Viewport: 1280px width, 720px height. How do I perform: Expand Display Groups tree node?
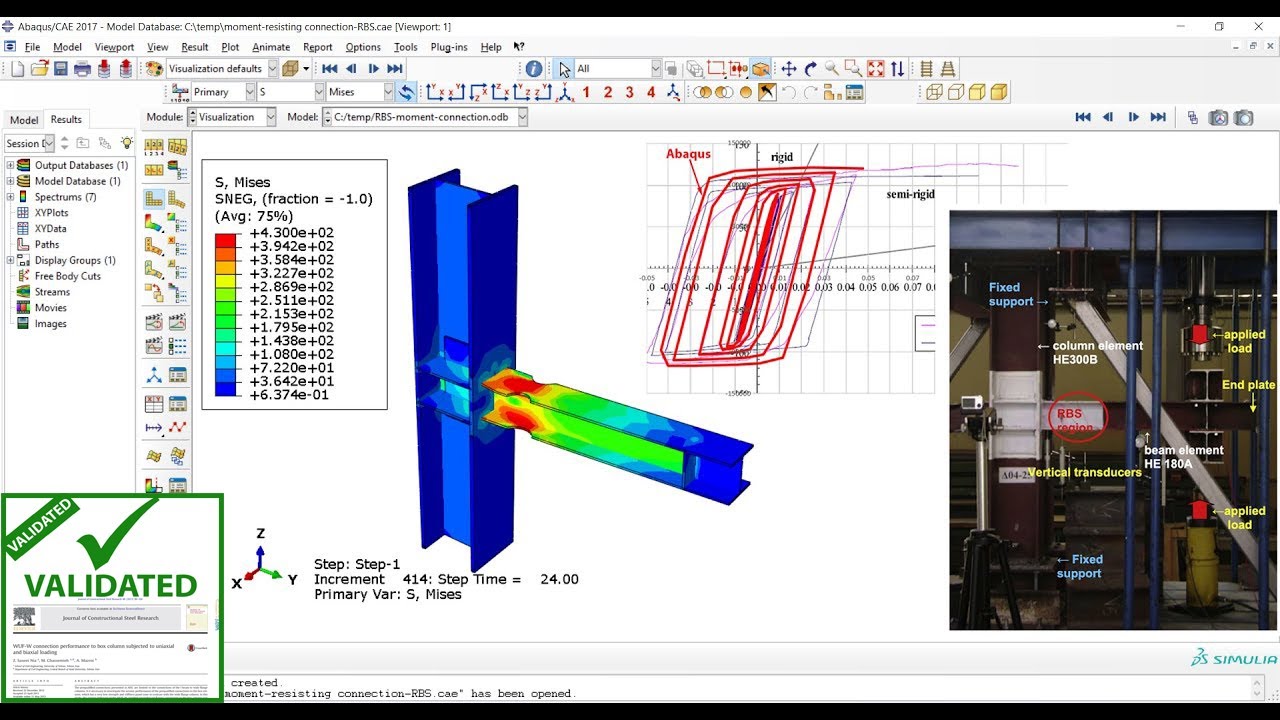(10, 260)
